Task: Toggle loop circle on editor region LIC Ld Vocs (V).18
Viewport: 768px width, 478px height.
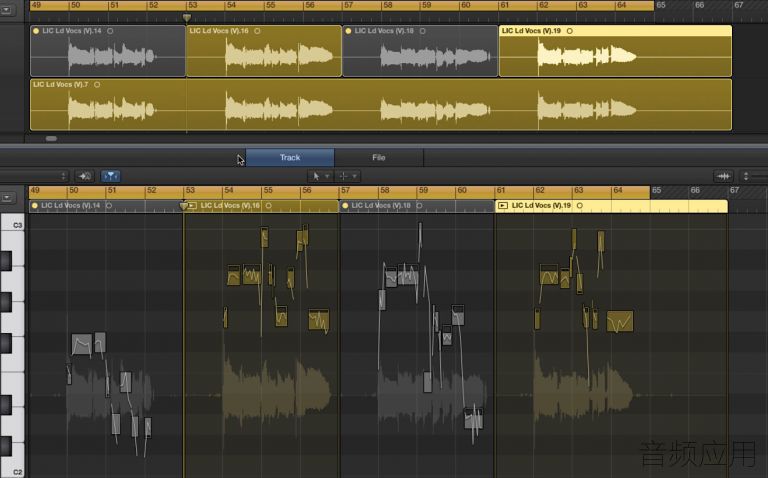Action: pyautogui.click(x=419, y=206)
